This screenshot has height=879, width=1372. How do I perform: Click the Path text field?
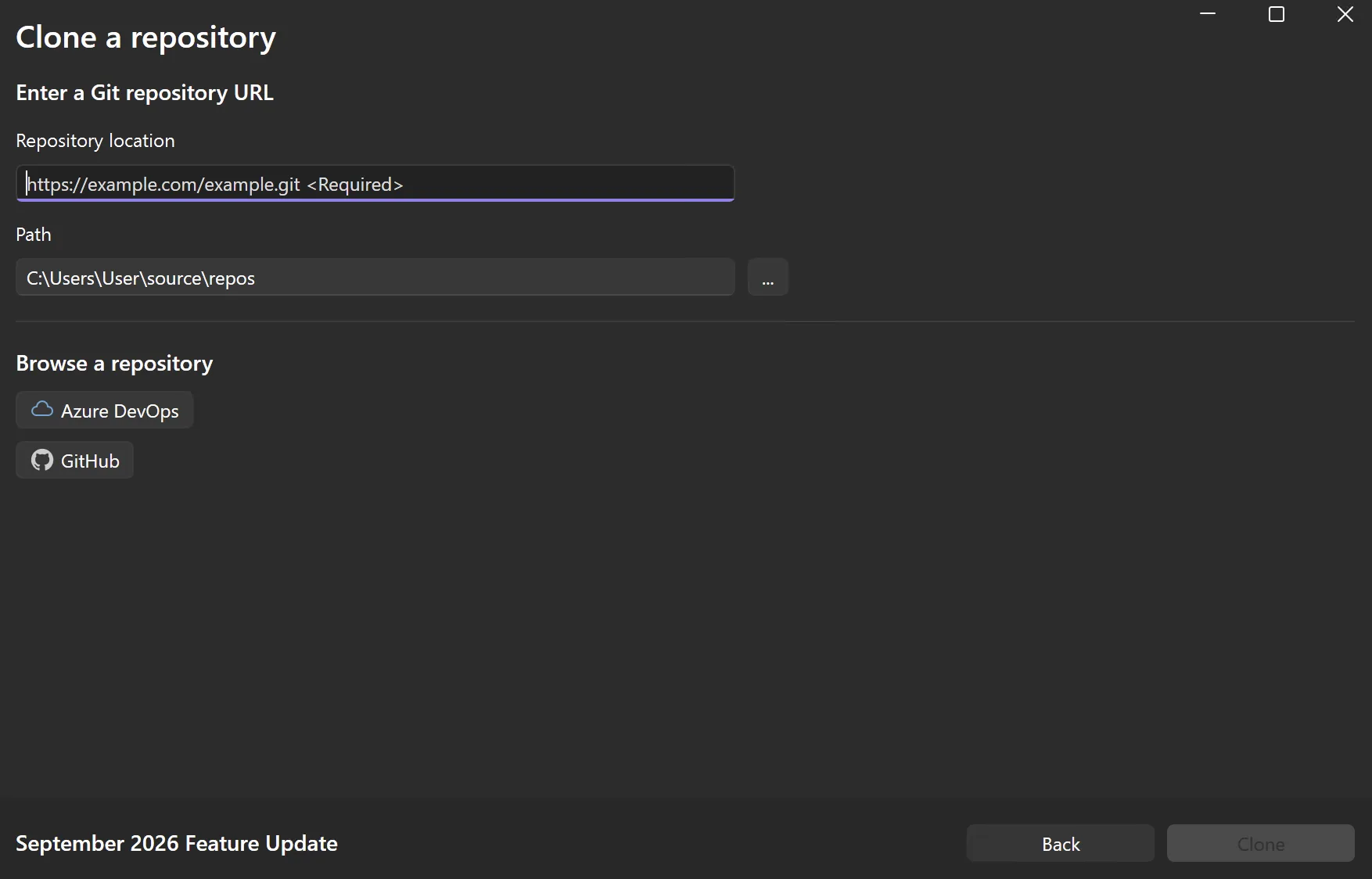375,278
